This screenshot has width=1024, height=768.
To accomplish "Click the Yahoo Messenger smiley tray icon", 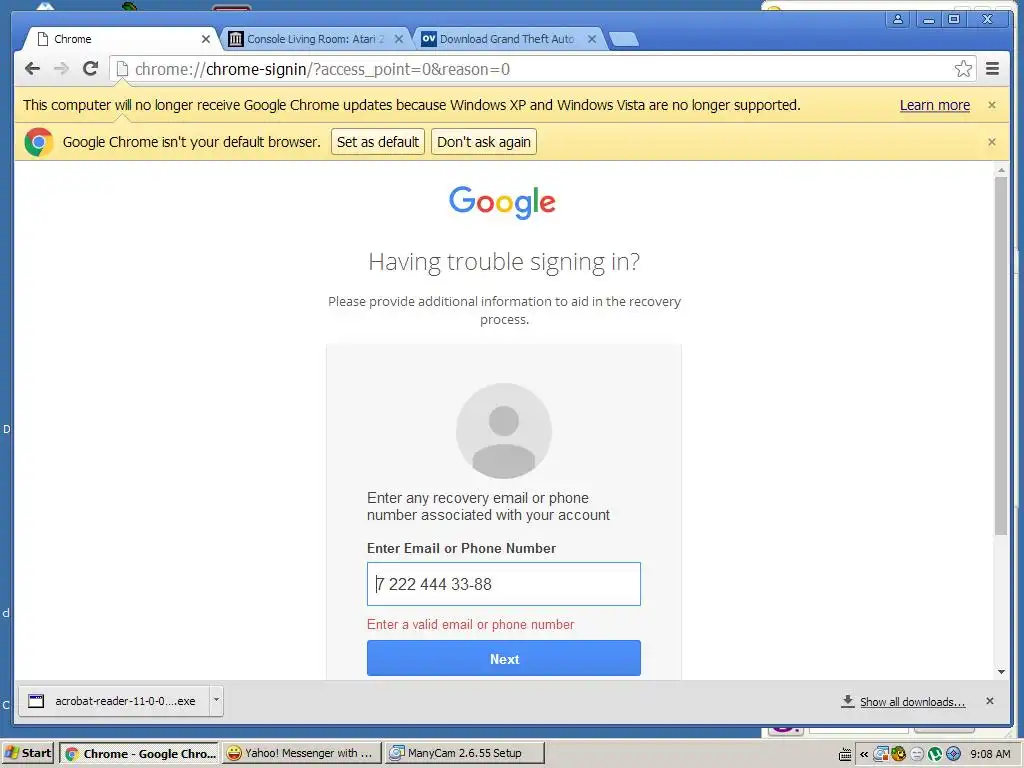I will tap(917, 754).
